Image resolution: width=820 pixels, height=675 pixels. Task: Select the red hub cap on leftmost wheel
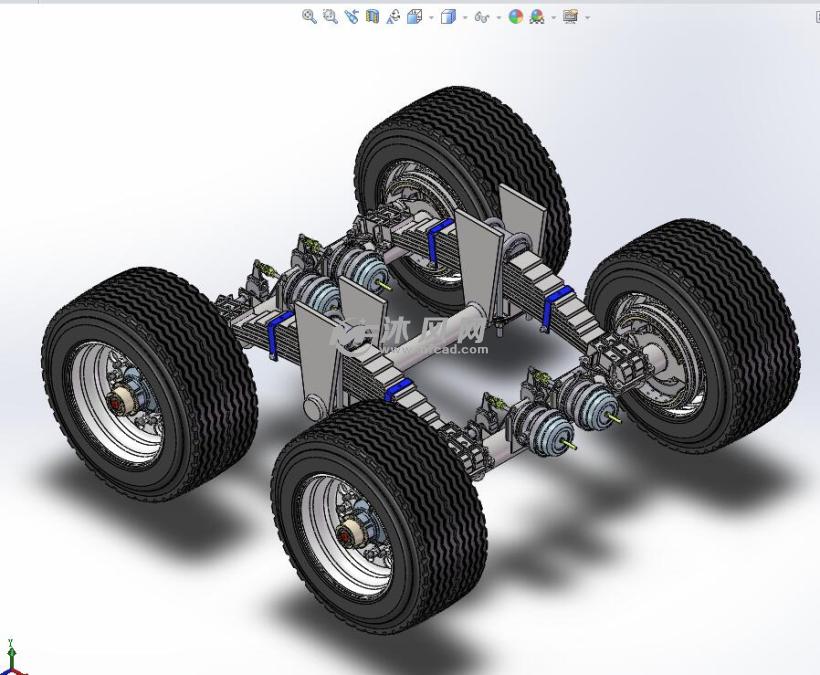[121, 402]
